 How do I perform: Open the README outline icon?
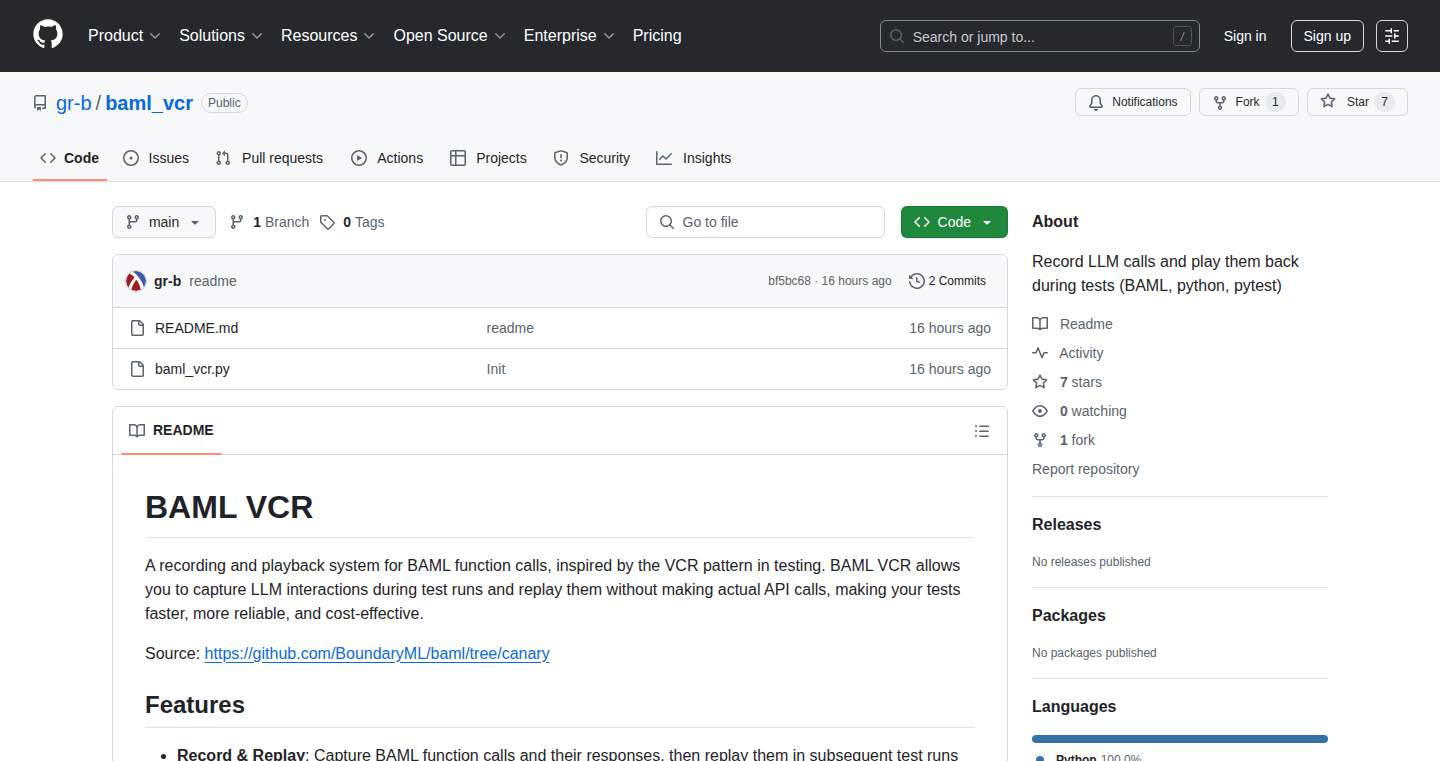(982, 431)
